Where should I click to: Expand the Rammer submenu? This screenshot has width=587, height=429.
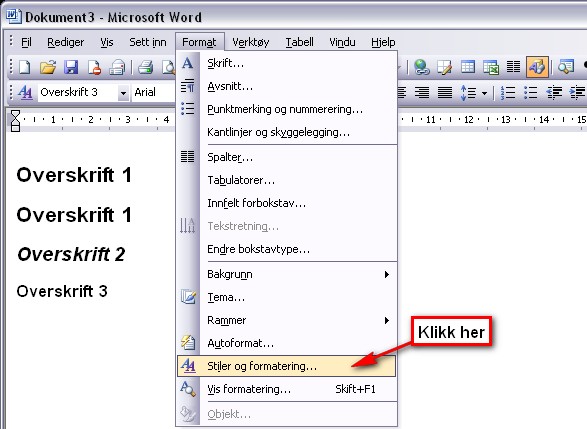pyautogui.click(x=286, y=320)
